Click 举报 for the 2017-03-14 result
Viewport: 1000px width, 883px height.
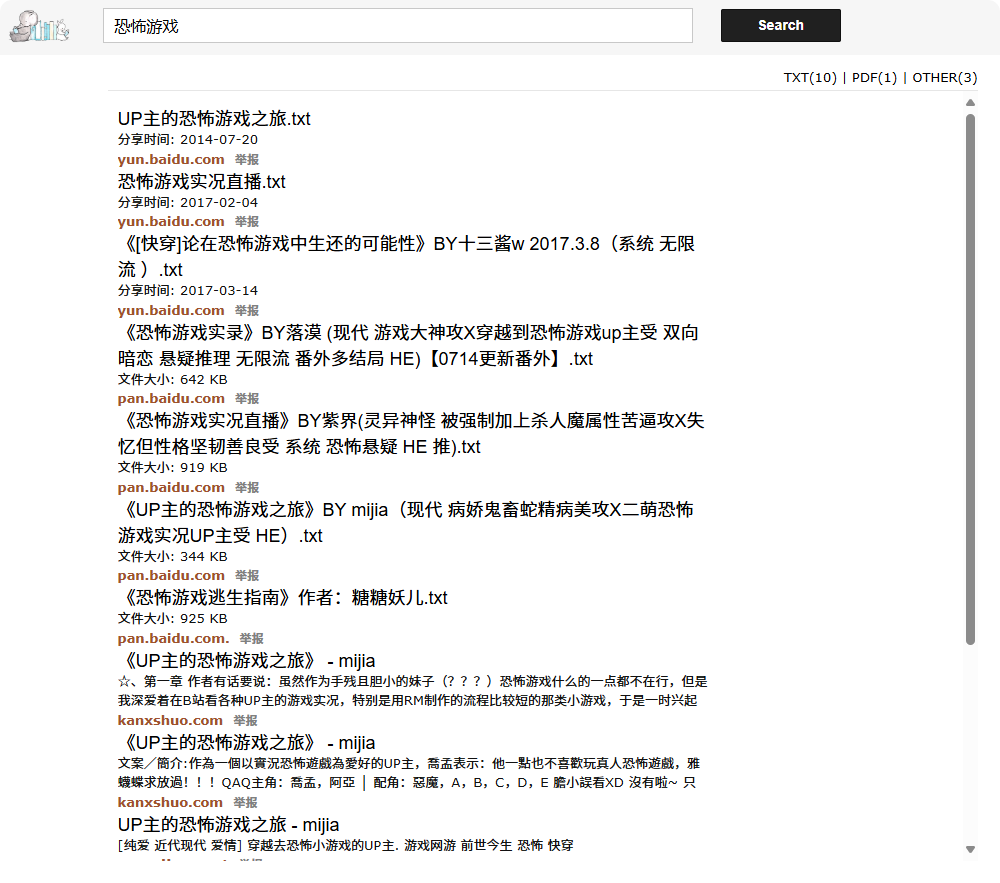[x=247, y=310]
